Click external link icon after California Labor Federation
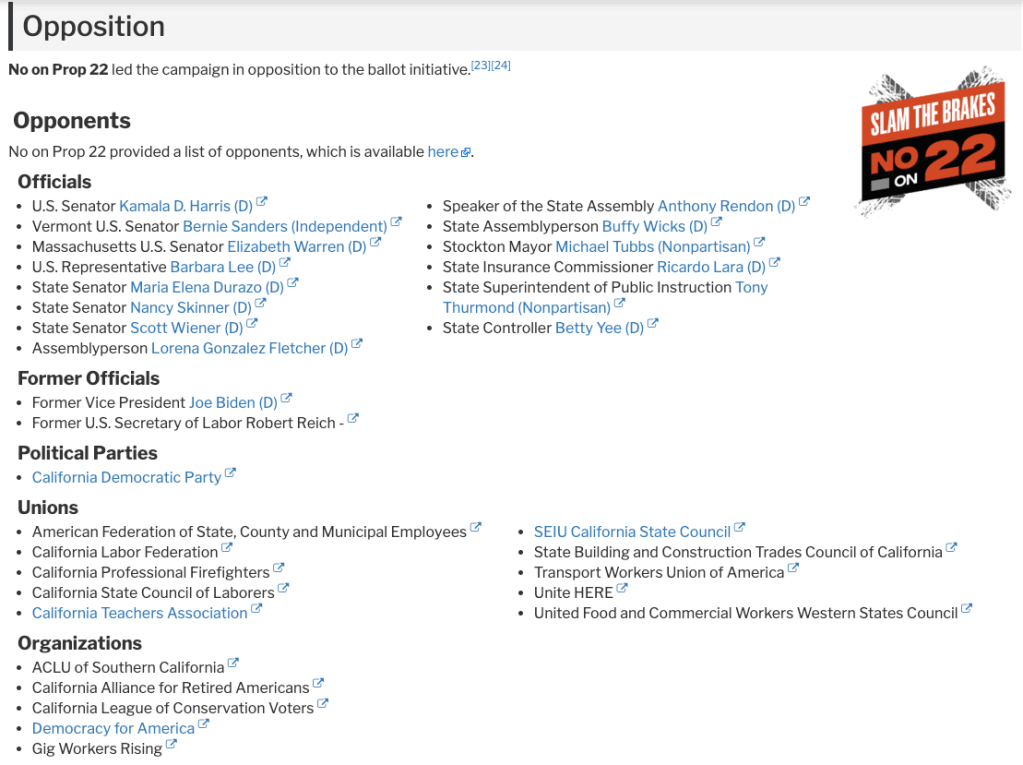The width and height of the screenshot is (1023, 765). tap(227, 549)
